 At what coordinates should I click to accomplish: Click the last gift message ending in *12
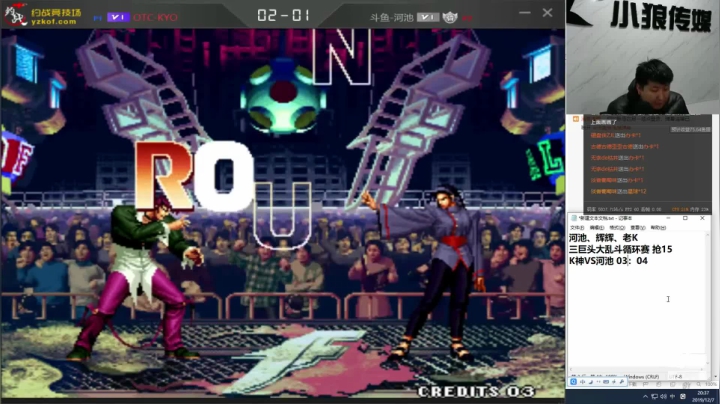618,191
